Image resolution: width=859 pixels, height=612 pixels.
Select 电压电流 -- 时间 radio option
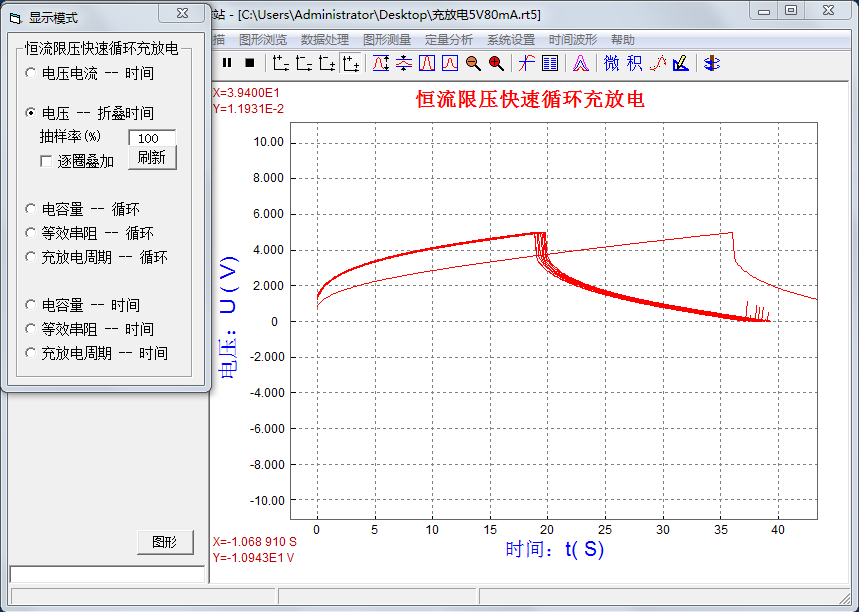pyautogui.click(x=31, y=73)
